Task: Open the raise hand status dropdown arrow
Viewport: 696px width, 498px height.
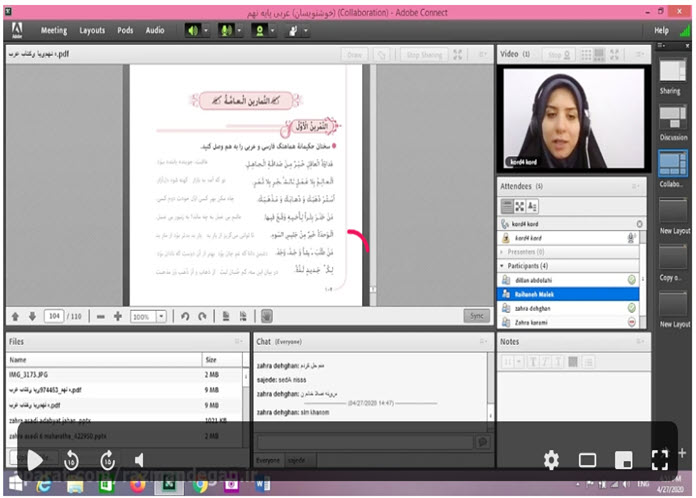Action: (306, 30)
